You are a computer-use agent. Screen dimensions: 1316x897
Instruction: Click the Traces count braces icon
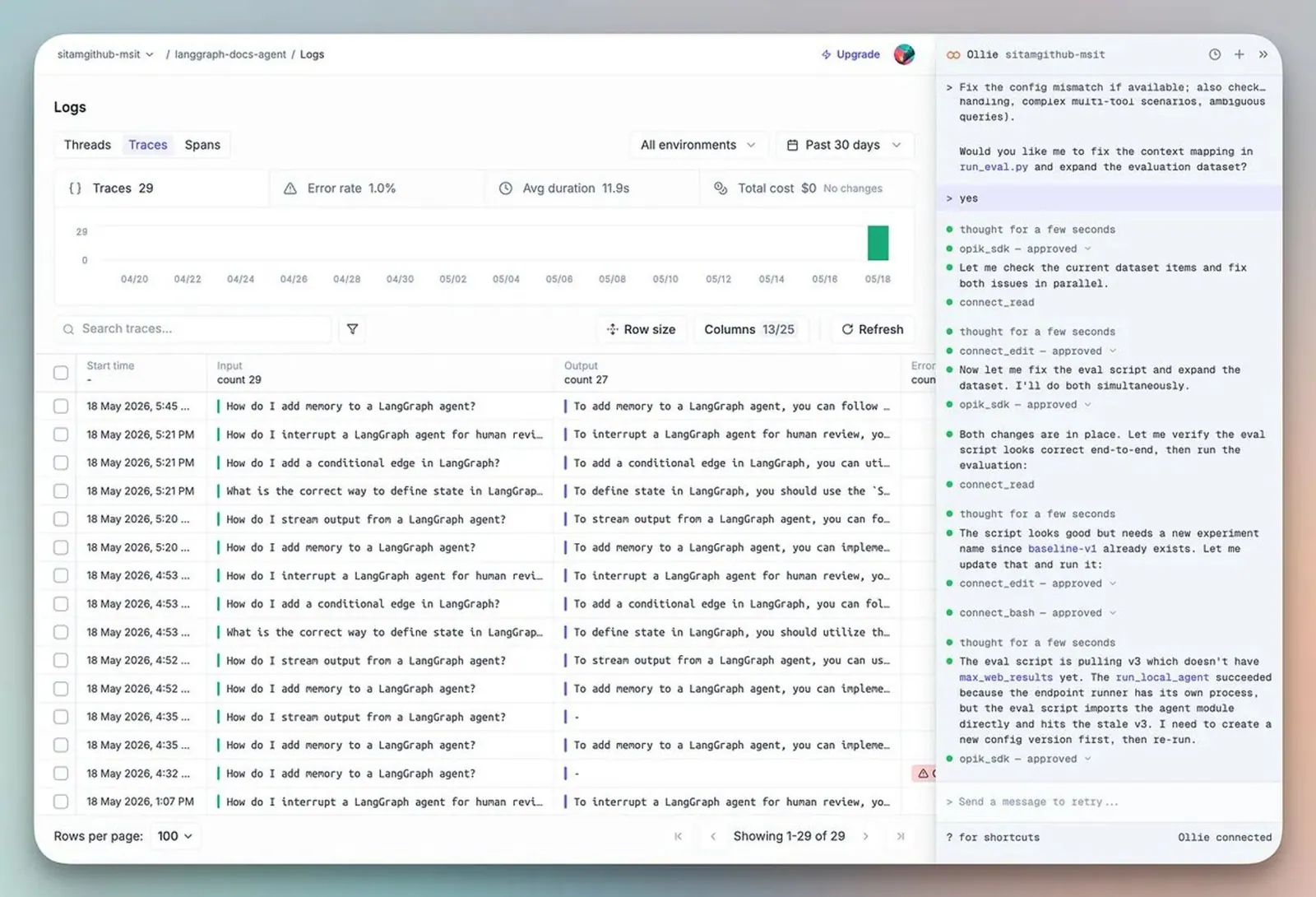(x=75, y=188)
